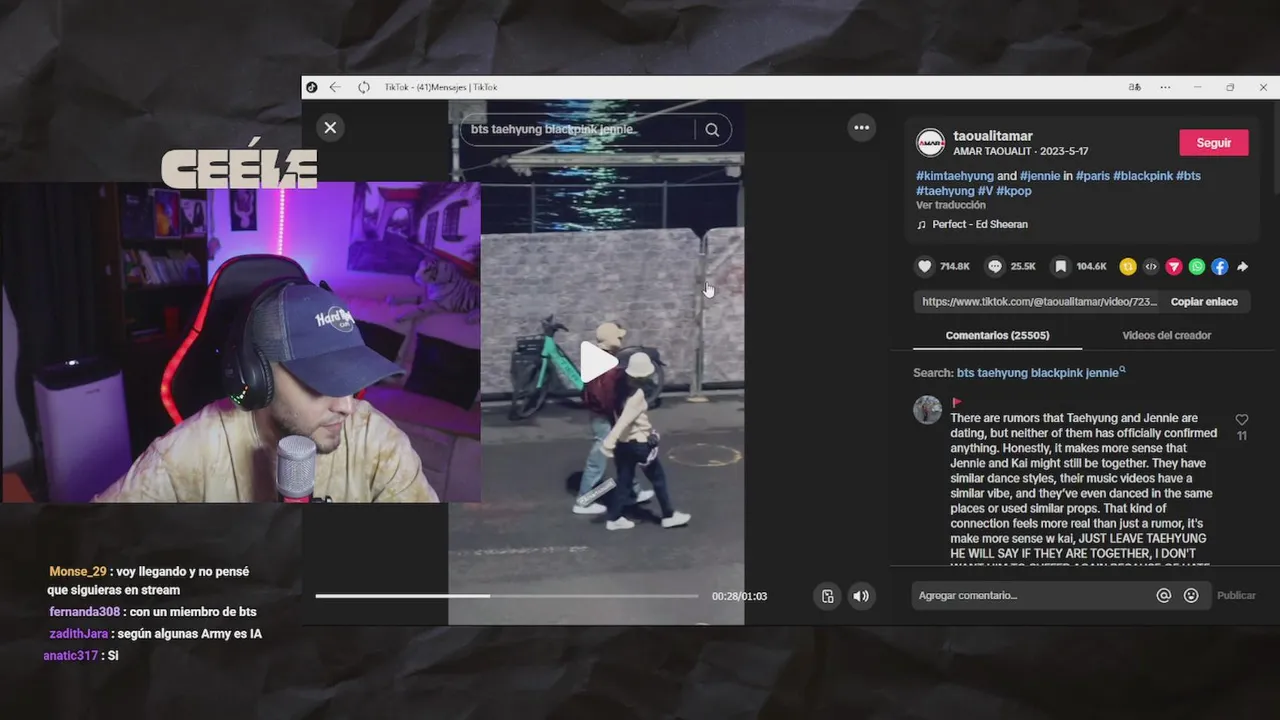The height and width of the screenshot is (720, 1280).
Task: Click the #paris hashtag
Action: [1092, 175]
